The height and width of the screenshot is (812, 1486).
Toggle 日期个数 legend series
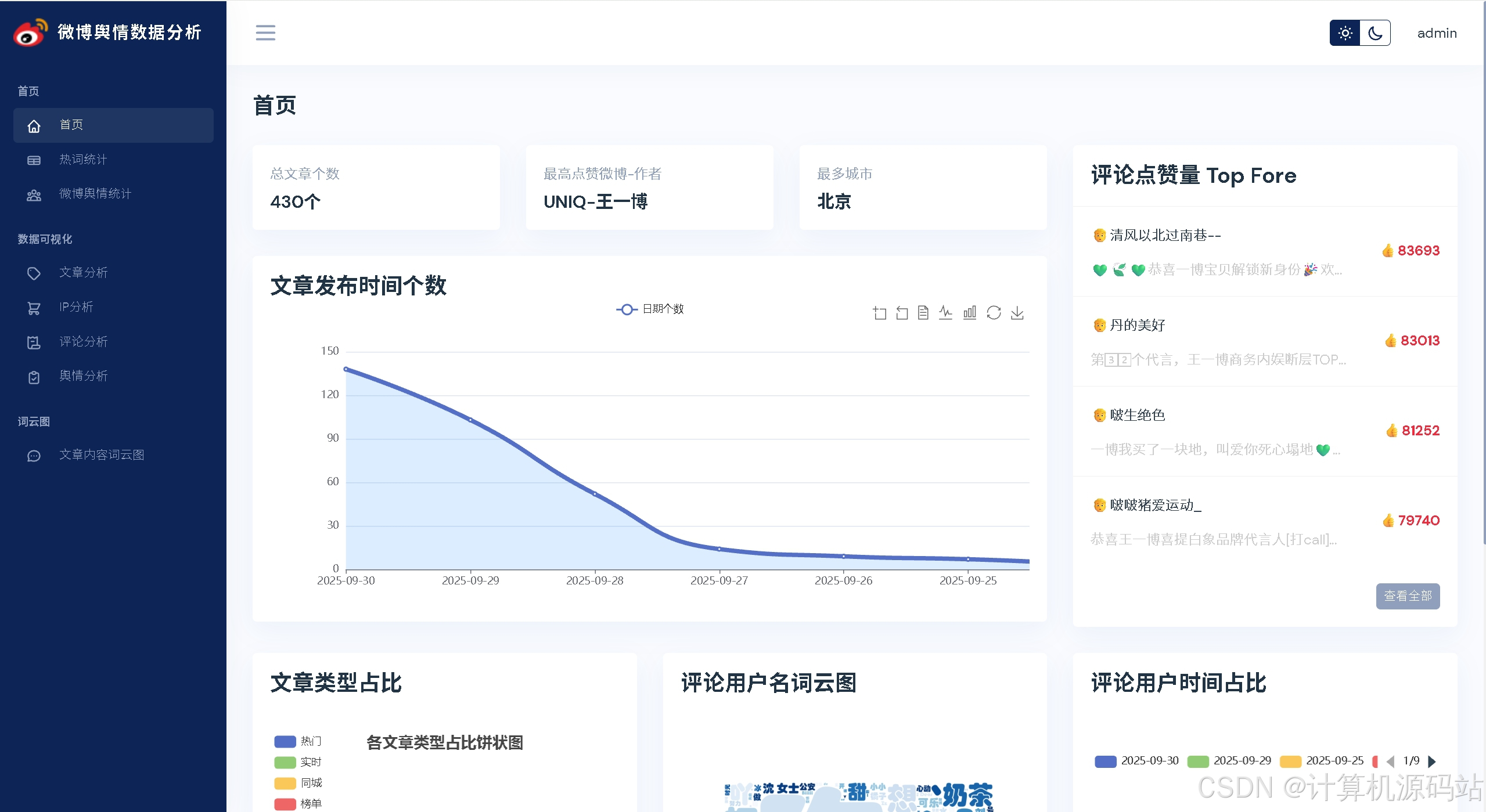tap(650, 309)
